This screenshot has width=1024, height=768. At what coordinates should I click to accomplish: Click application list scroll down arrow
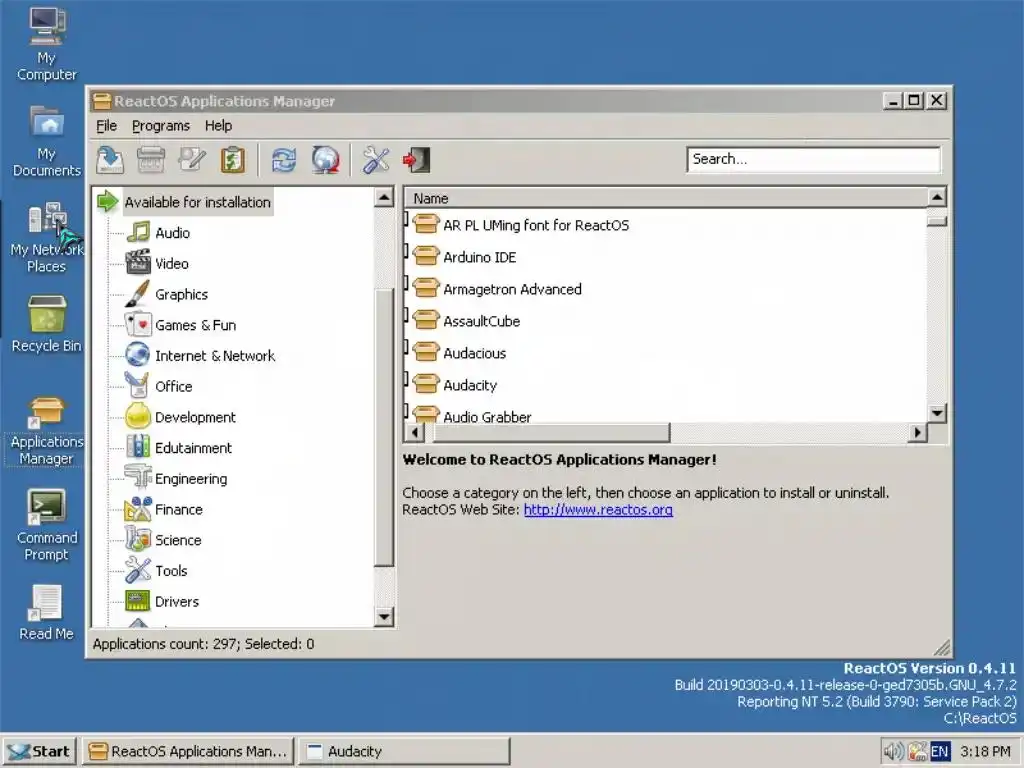point(937,413)
